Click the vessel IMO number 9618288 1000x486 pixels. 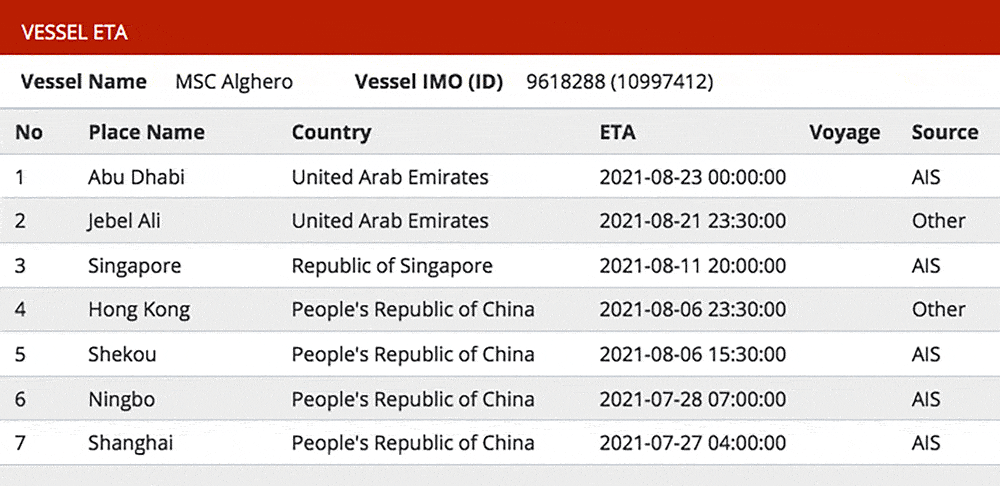[566, 82]
